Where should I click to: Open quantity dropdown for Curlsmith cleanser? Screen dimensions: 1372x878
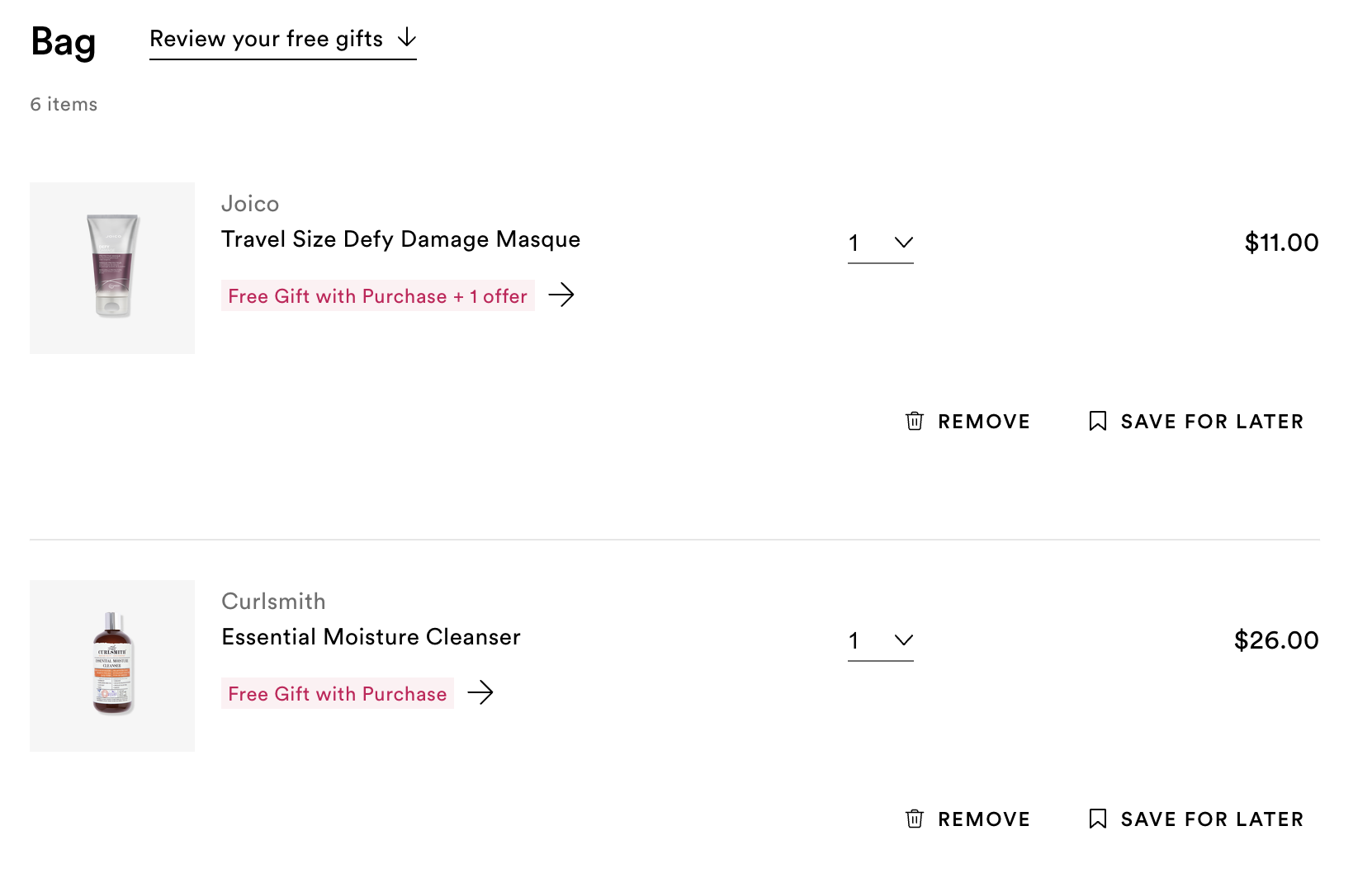pyautogui.click(x=880, y=641)
